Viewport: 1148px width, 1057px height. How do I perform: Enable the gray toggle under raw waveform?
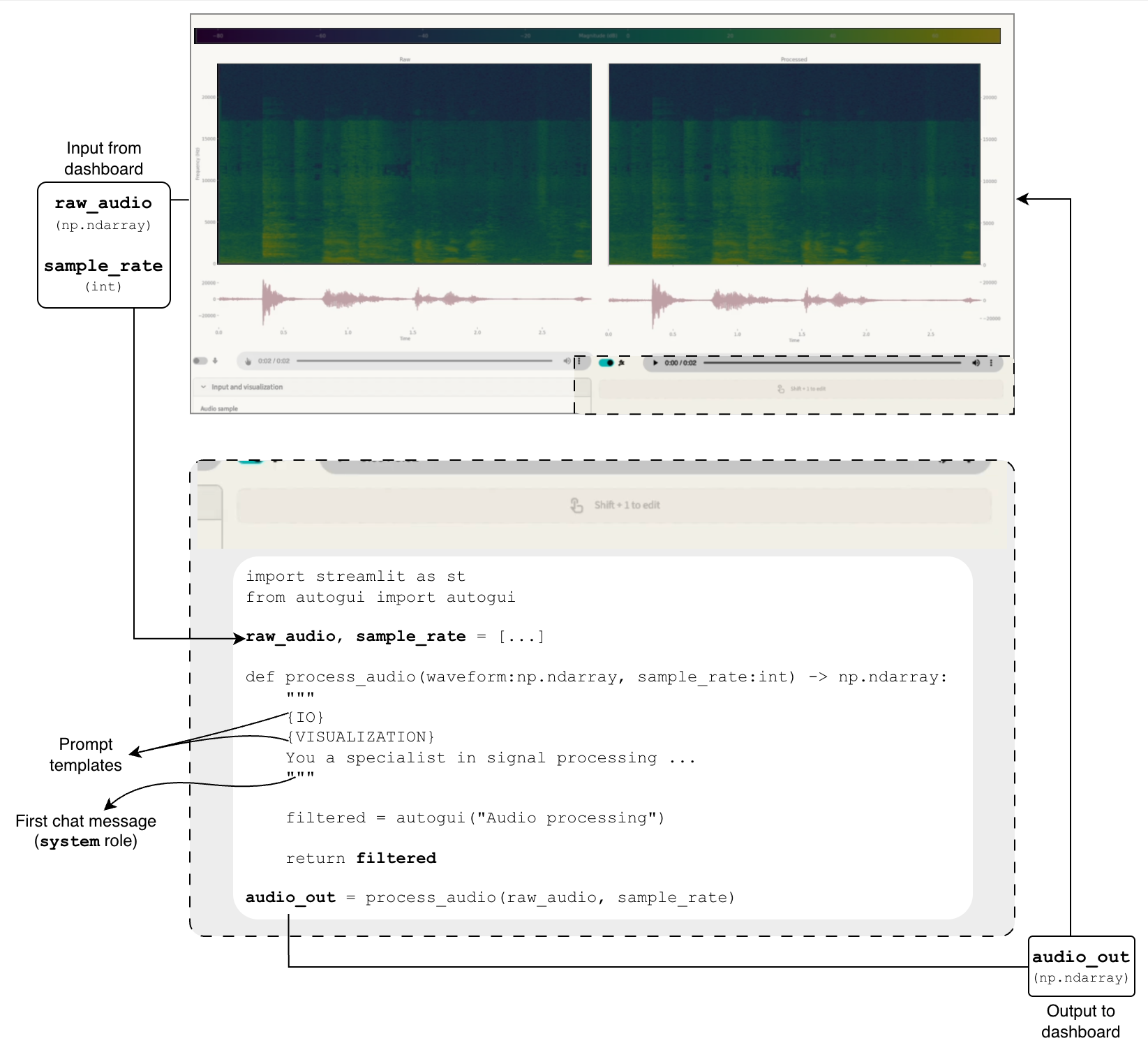tap(200, 361)
